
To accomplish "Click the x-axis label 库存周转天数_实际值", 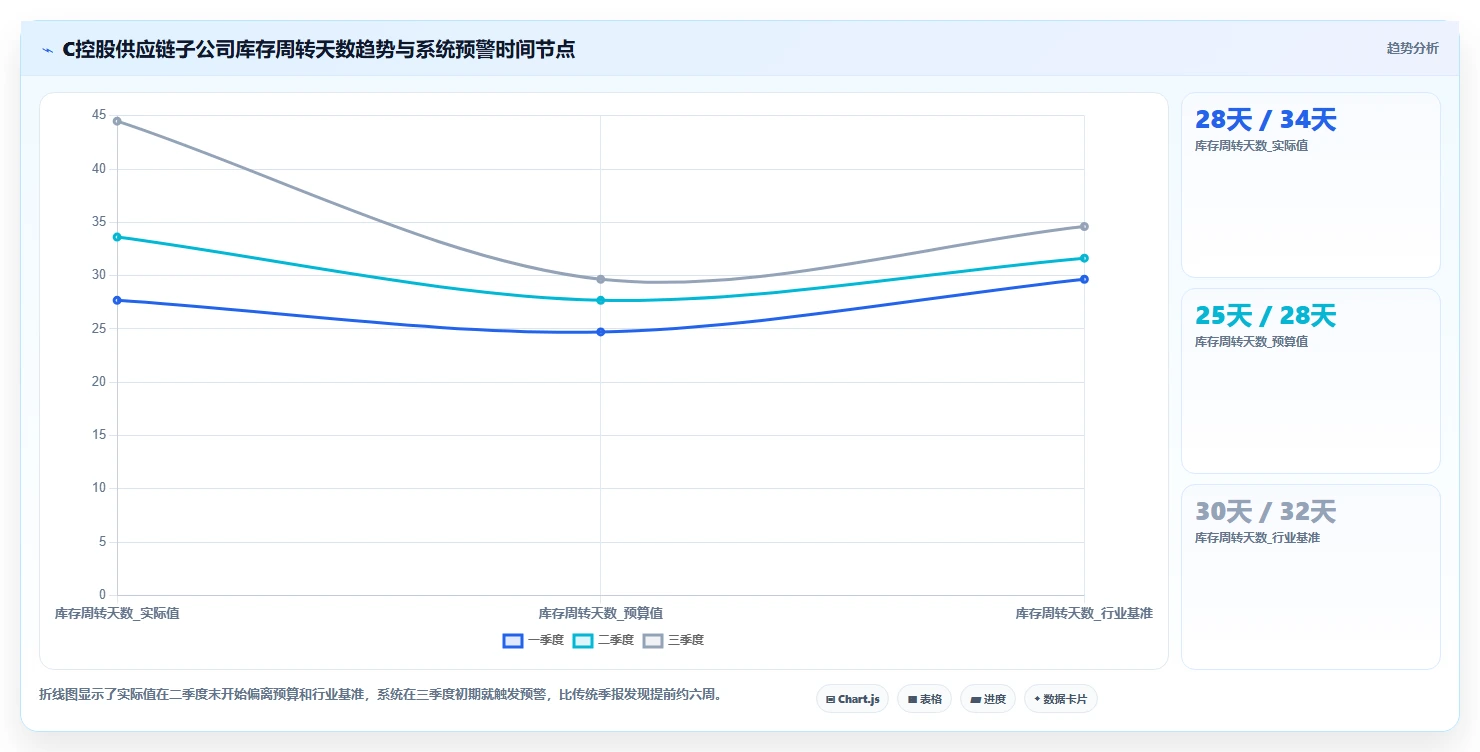I will click(117, 613).
